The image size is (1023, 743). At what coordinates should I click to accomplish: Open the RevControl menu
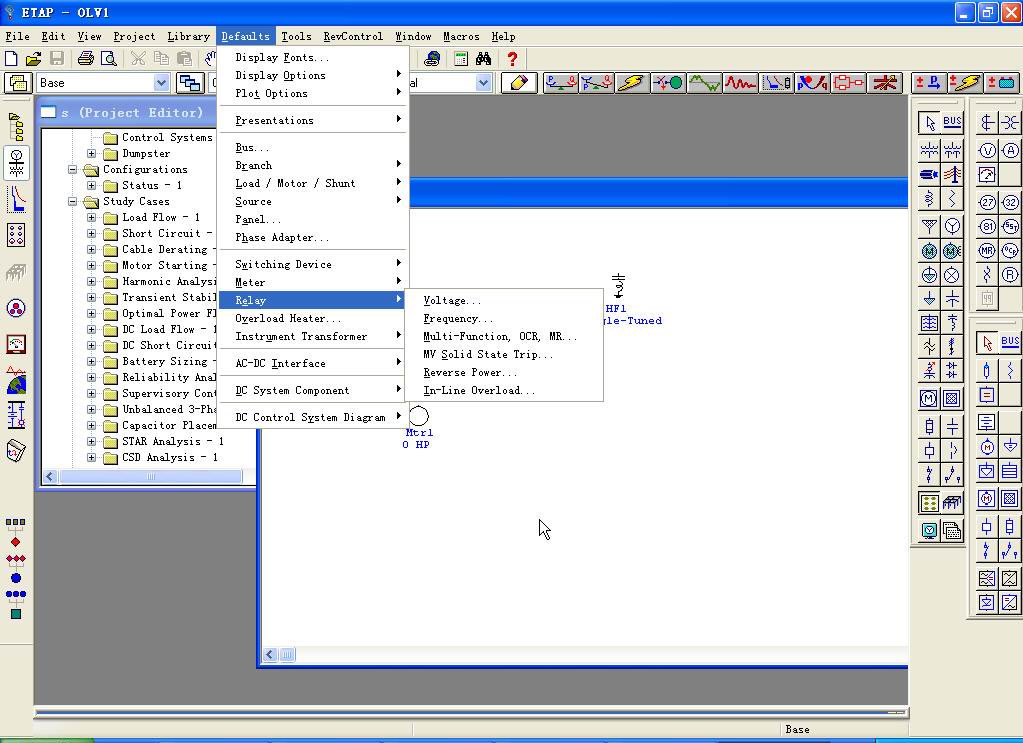tap(353, 37)
